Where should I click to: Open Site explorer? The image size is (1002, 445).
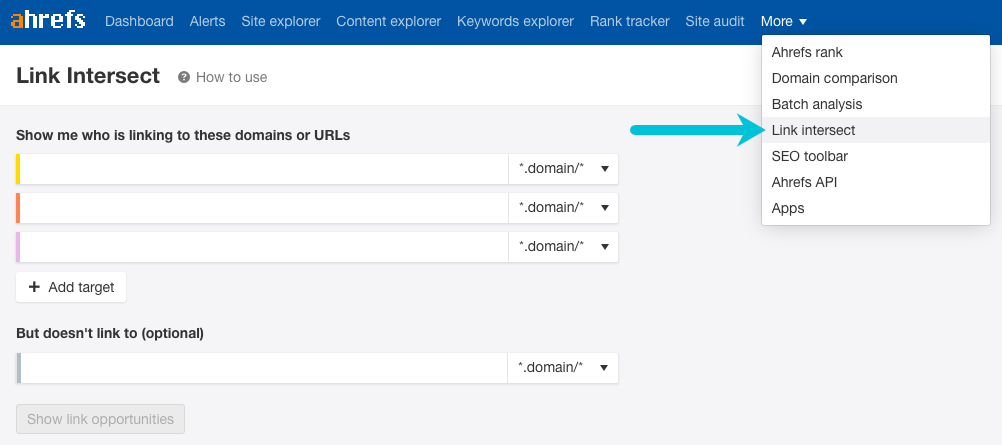coord(281,21)
